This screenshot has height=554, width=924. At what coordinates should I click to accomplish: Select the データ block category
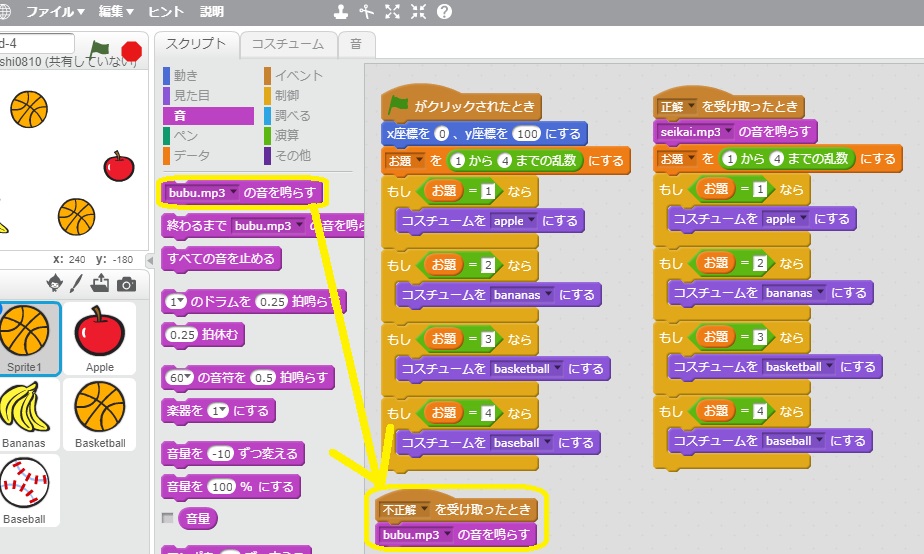coord(208,156)
